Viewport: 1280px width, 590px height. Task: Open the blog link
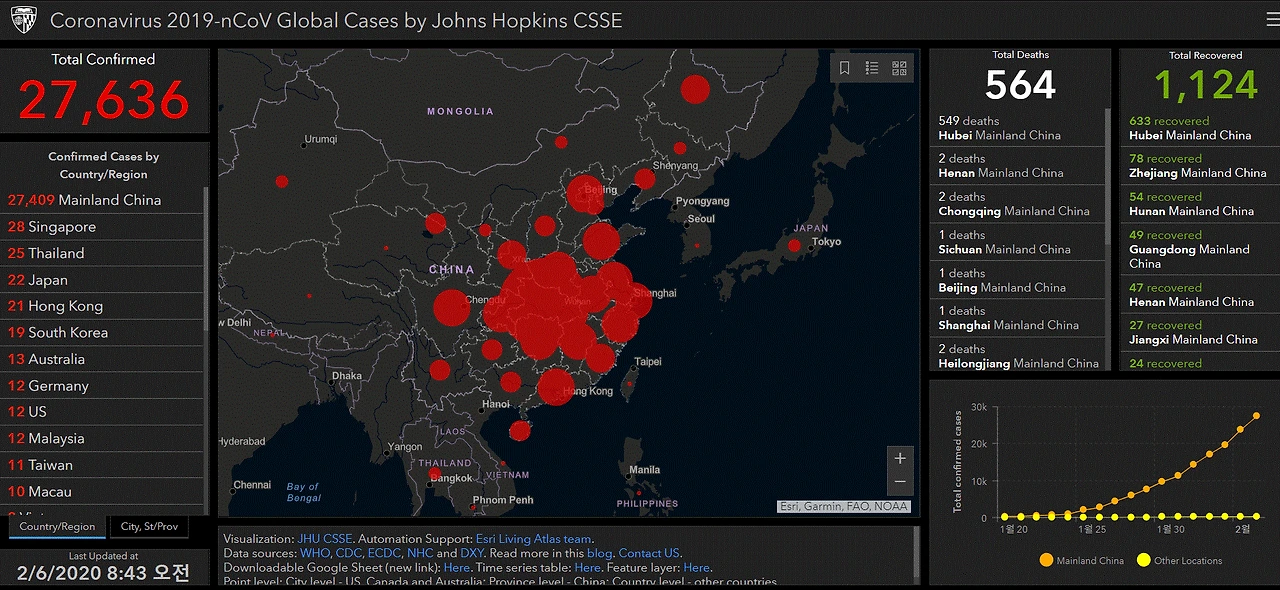(599, 553)
